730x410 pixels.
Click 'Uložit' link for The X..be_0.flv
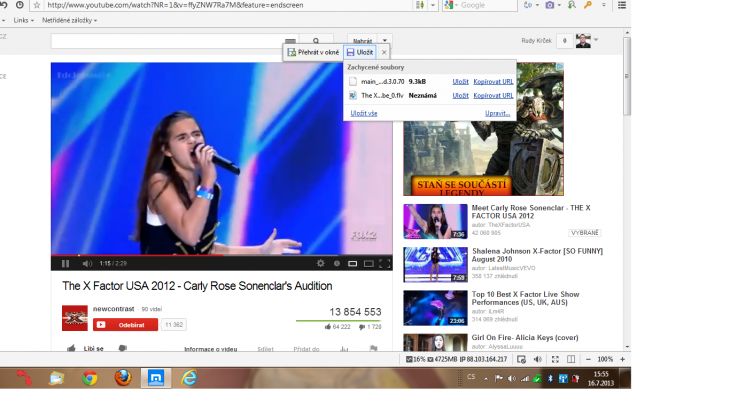460,95
